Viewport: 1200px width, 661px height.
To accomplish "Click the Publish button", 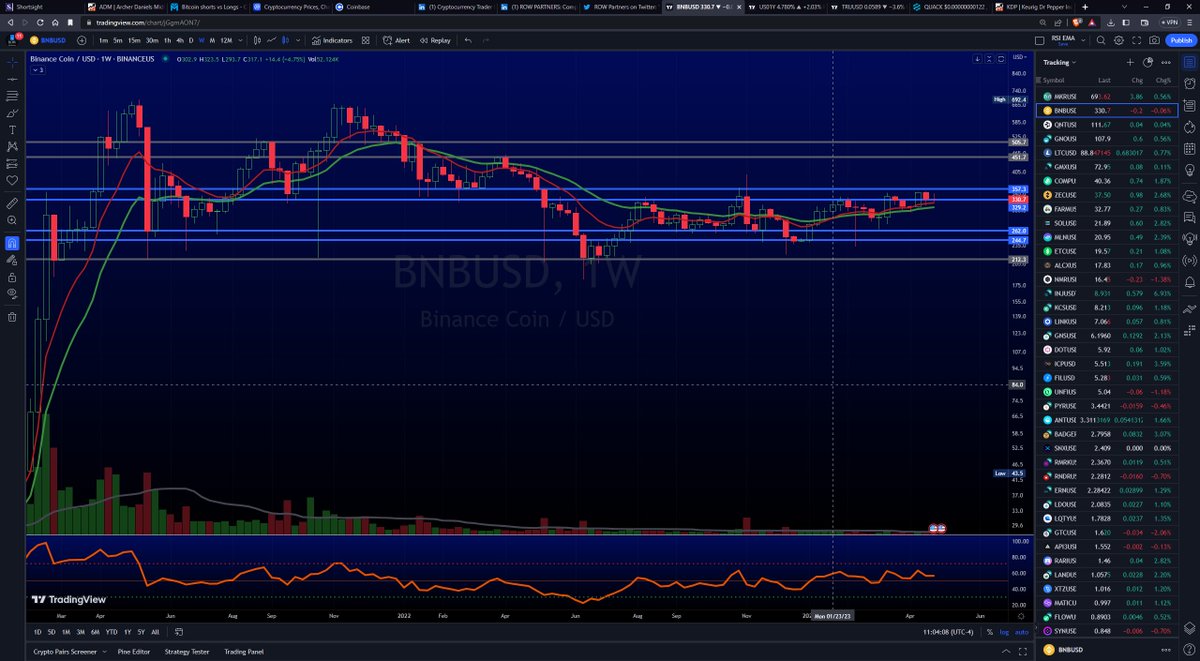I will point(1180,40).
